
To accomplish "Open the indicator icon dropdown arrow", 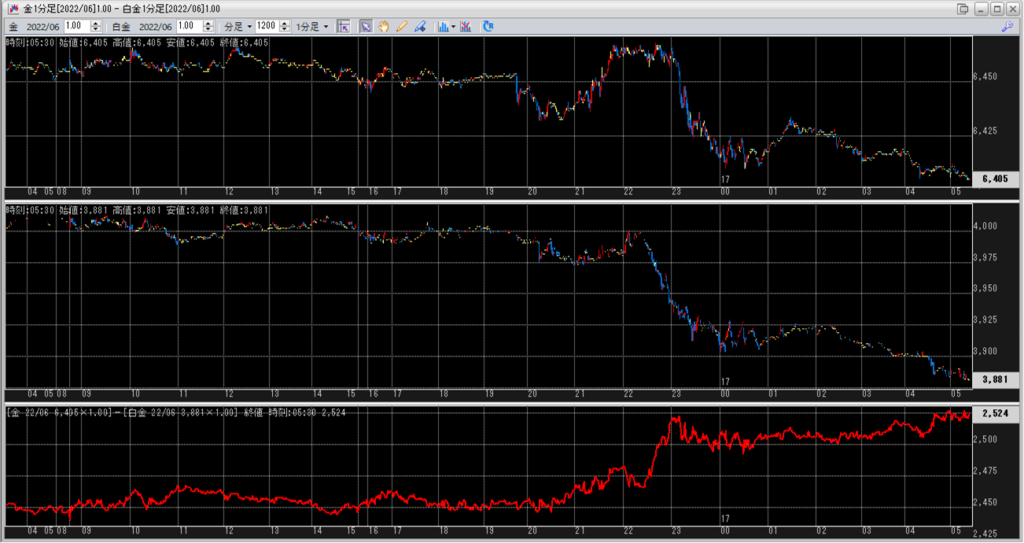I will [454, 26].
